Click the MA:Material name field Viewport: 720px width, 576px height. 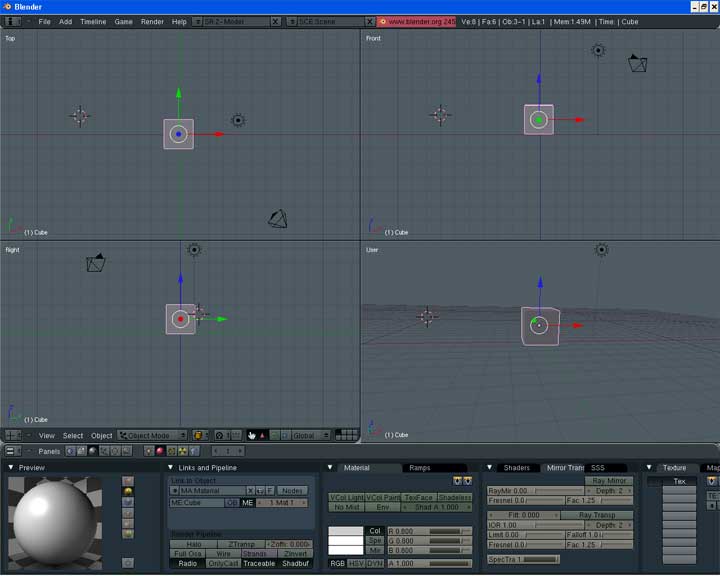click(x=213, y=490)
